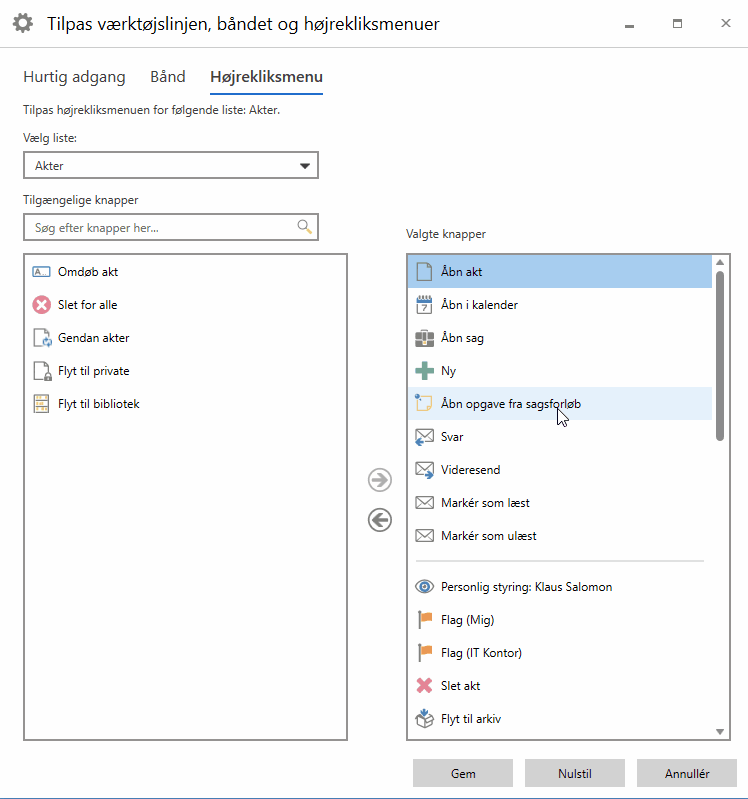Image resolution: width=748 pixels, height=799 pixels.
Task: Click the Markér som ulæst envelope icon
Action: click(424, 536)
